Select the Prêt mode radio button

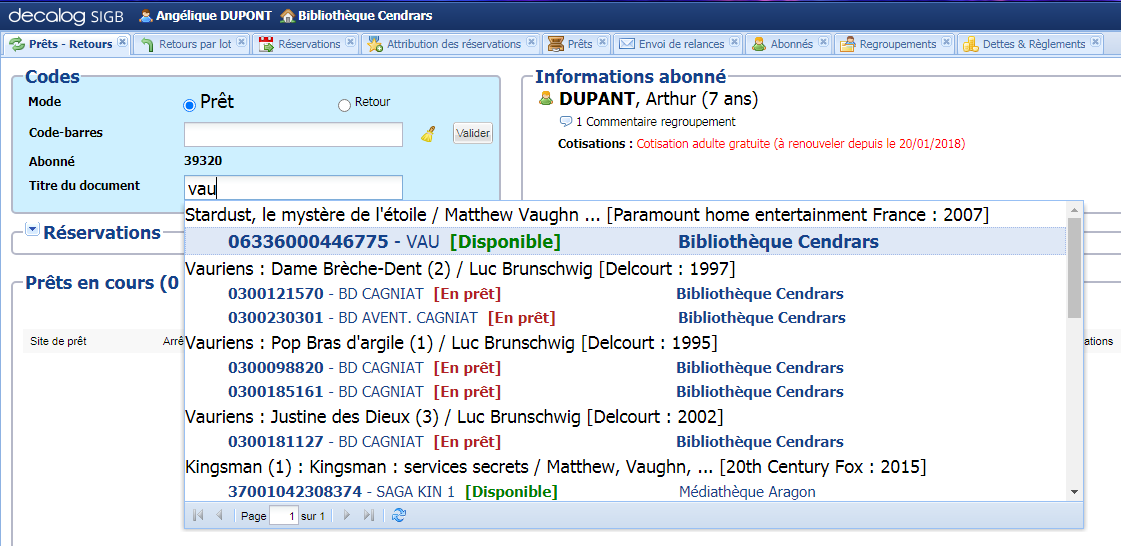point(189,105)
